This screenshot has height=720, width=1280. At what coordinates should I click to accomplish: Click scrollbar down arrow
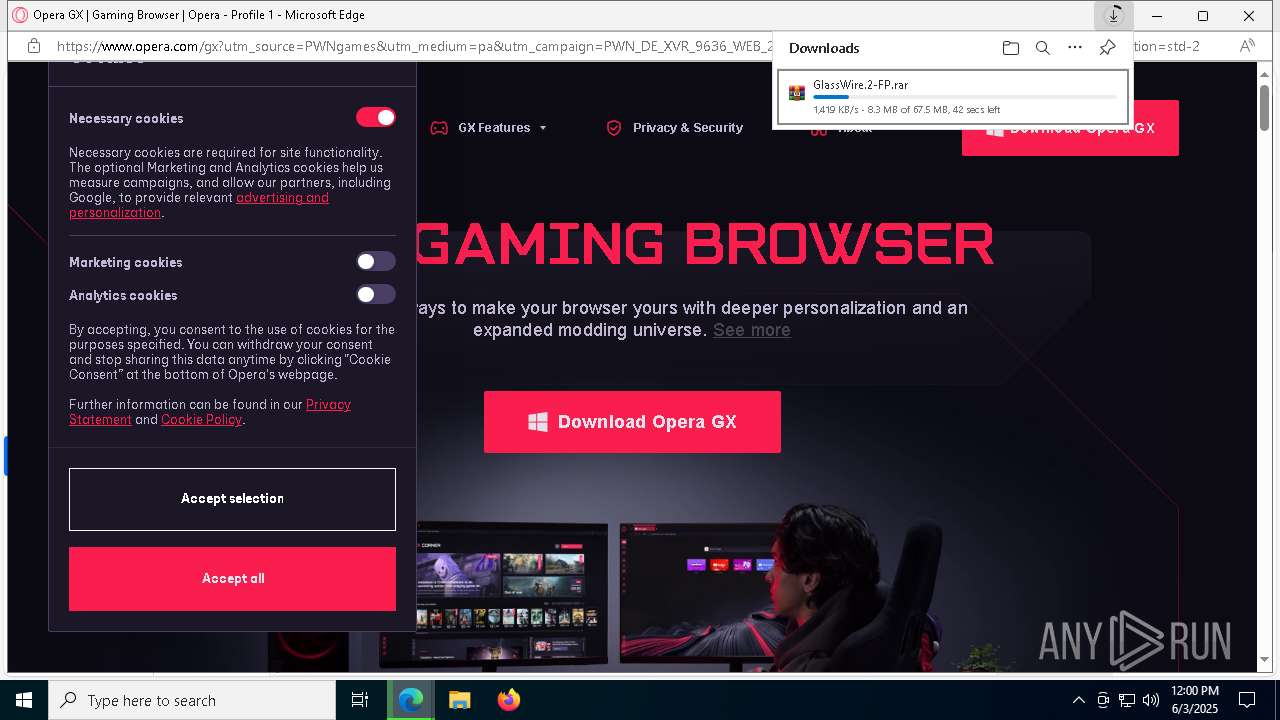(x=1264, y=660)
